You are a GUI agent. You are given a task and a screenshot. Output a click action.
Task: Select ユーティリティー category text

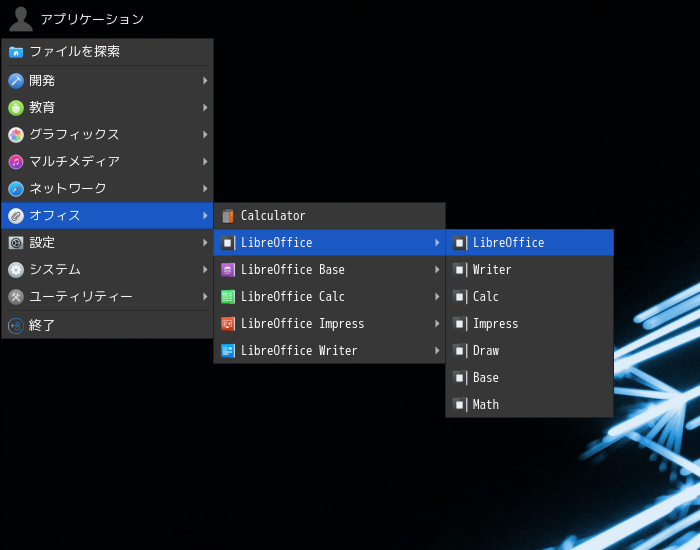[x=81, y=297]
